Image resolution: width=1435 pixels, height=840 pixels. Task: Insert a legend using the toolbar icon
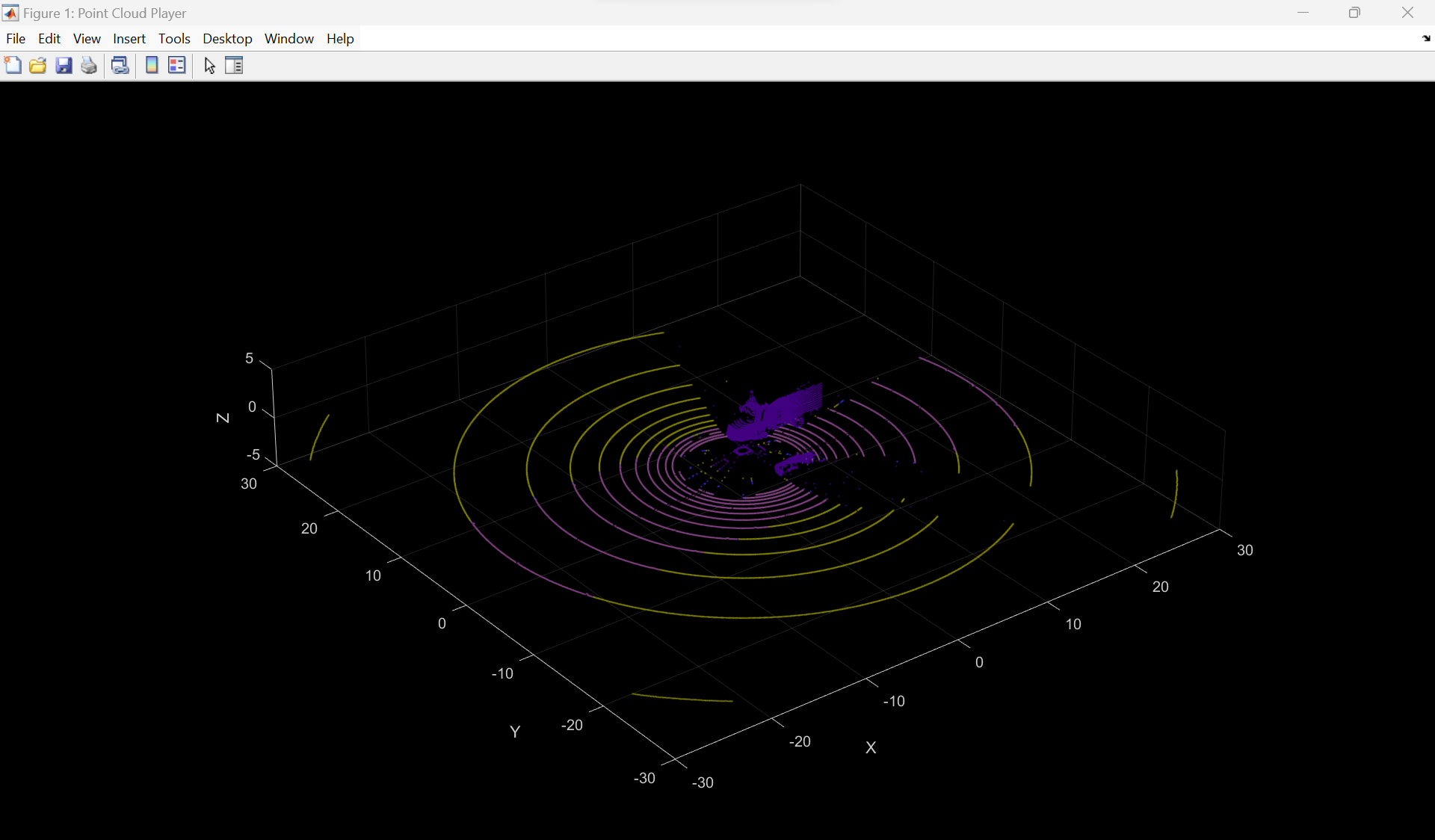(177, 66)
